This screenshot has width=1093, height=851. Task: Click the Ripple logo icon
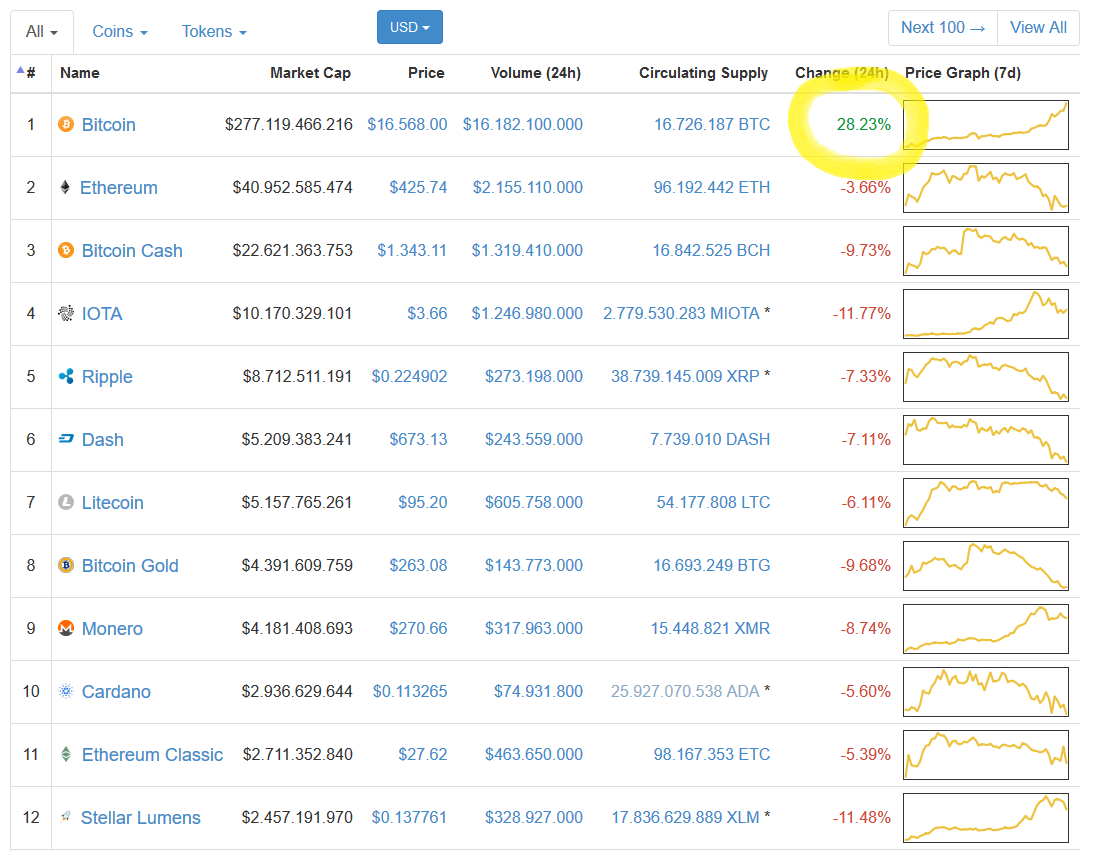66,377
